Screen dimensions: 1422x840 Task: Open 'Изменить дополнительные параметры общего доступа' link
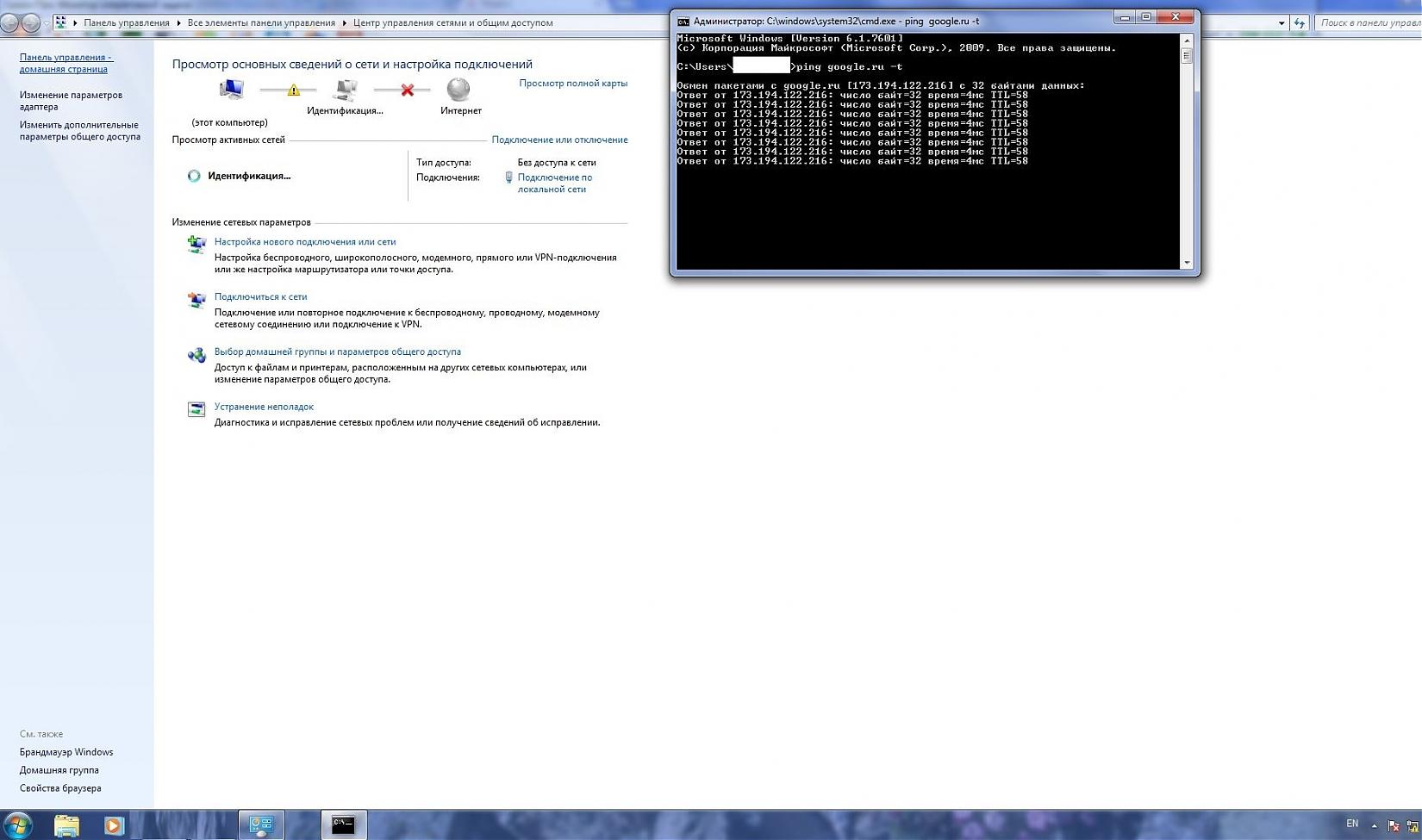pos(80,131)
